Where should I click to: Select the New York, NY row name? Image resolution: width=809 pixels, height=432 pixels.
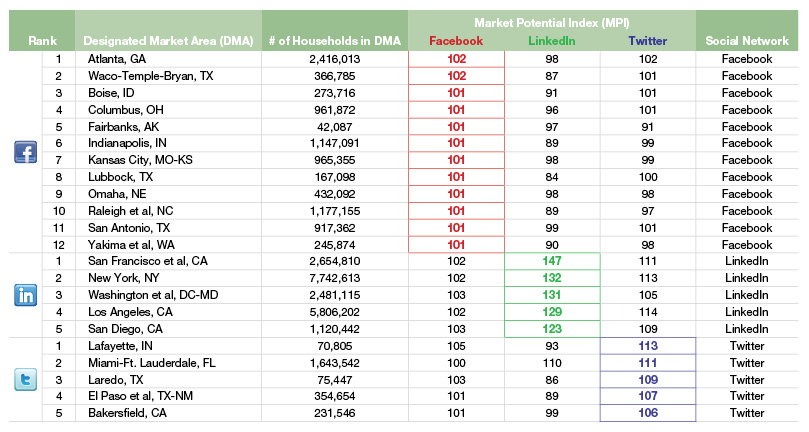(x=123, y=278)
